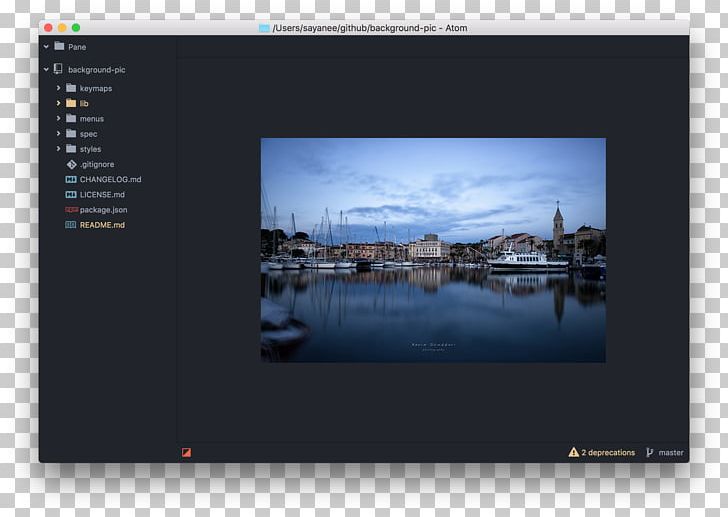Click the harbor background photo
728x517 pixels.
click(x=432, y=250)
